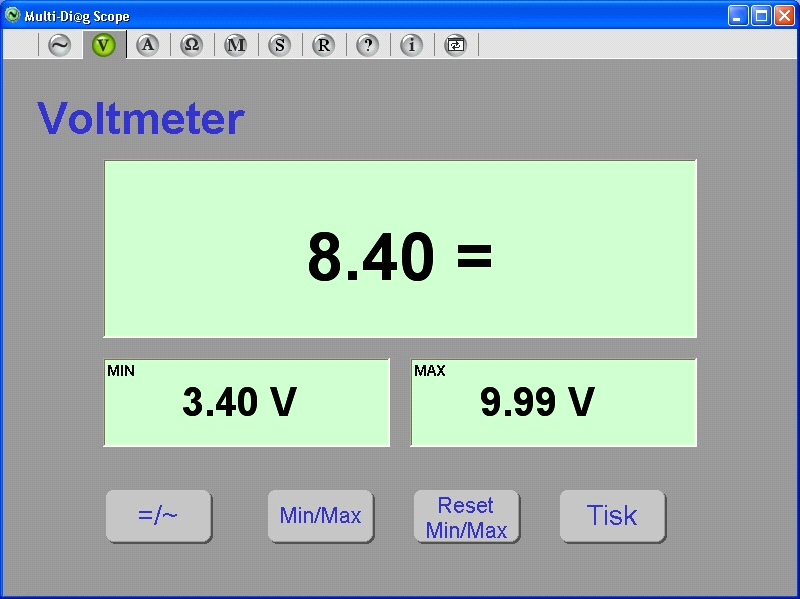
Task: Click the M toolbar icon
Action: [235, 45]
